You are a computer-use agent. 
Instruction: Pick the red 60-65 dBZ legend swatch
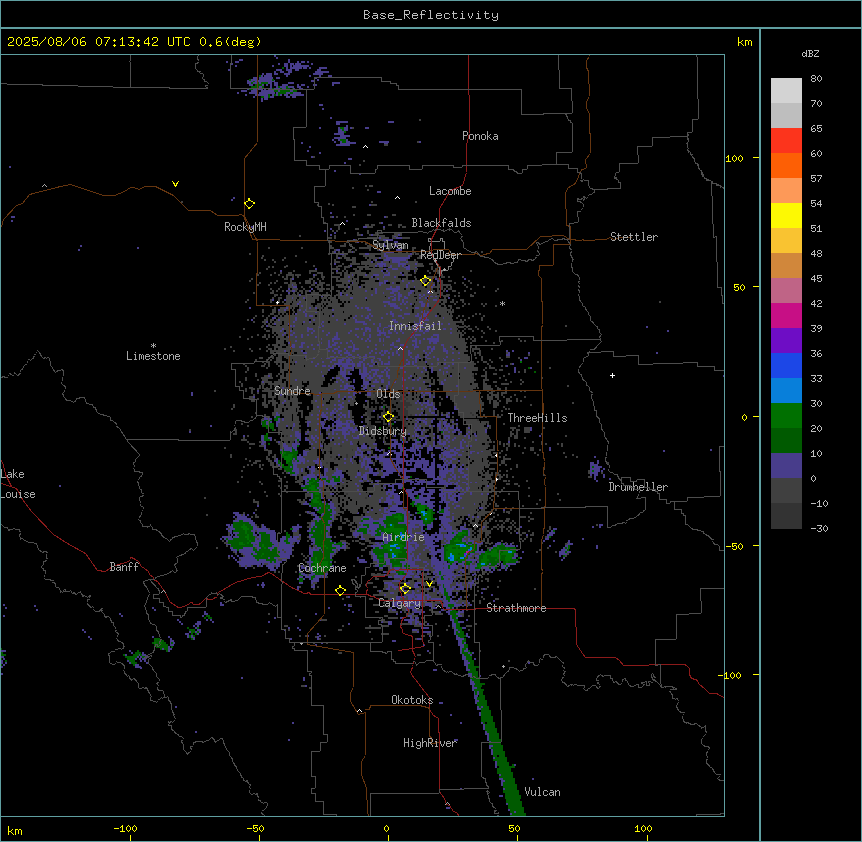coord(786,141)
